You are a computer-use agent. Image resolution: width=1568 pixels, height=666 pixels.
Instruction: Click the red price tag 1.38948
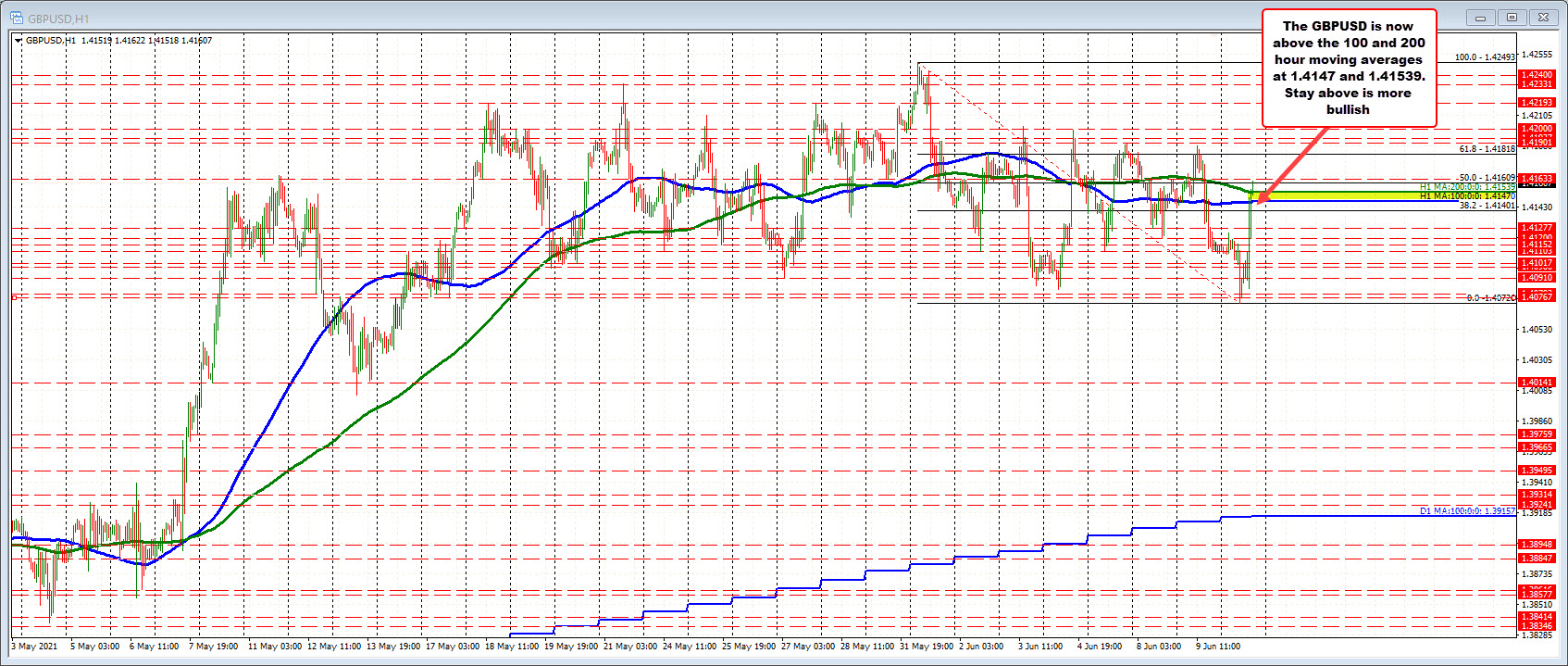point(1537,545)
